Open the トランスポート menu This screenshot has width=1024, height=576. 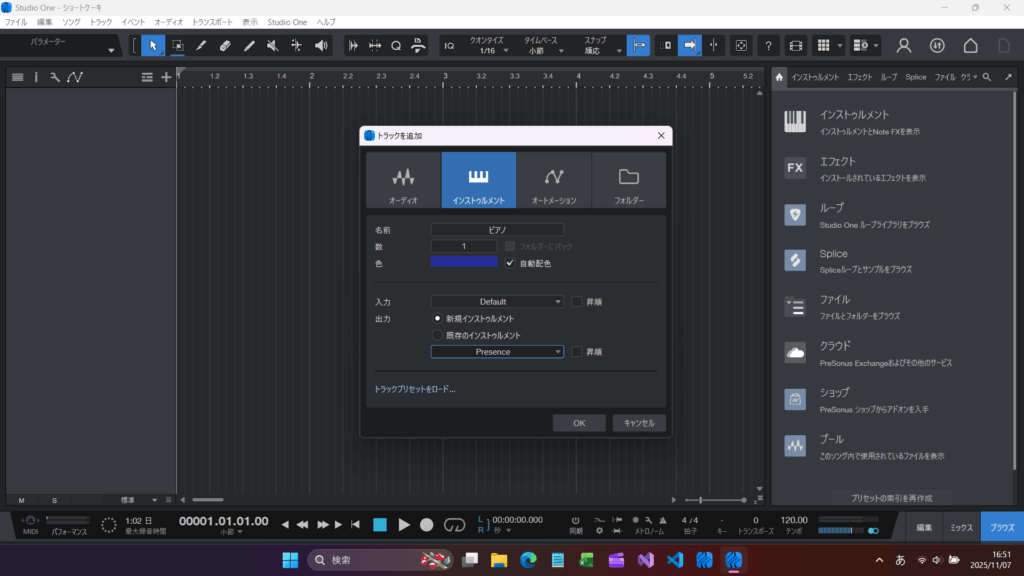tap(211, 21)
